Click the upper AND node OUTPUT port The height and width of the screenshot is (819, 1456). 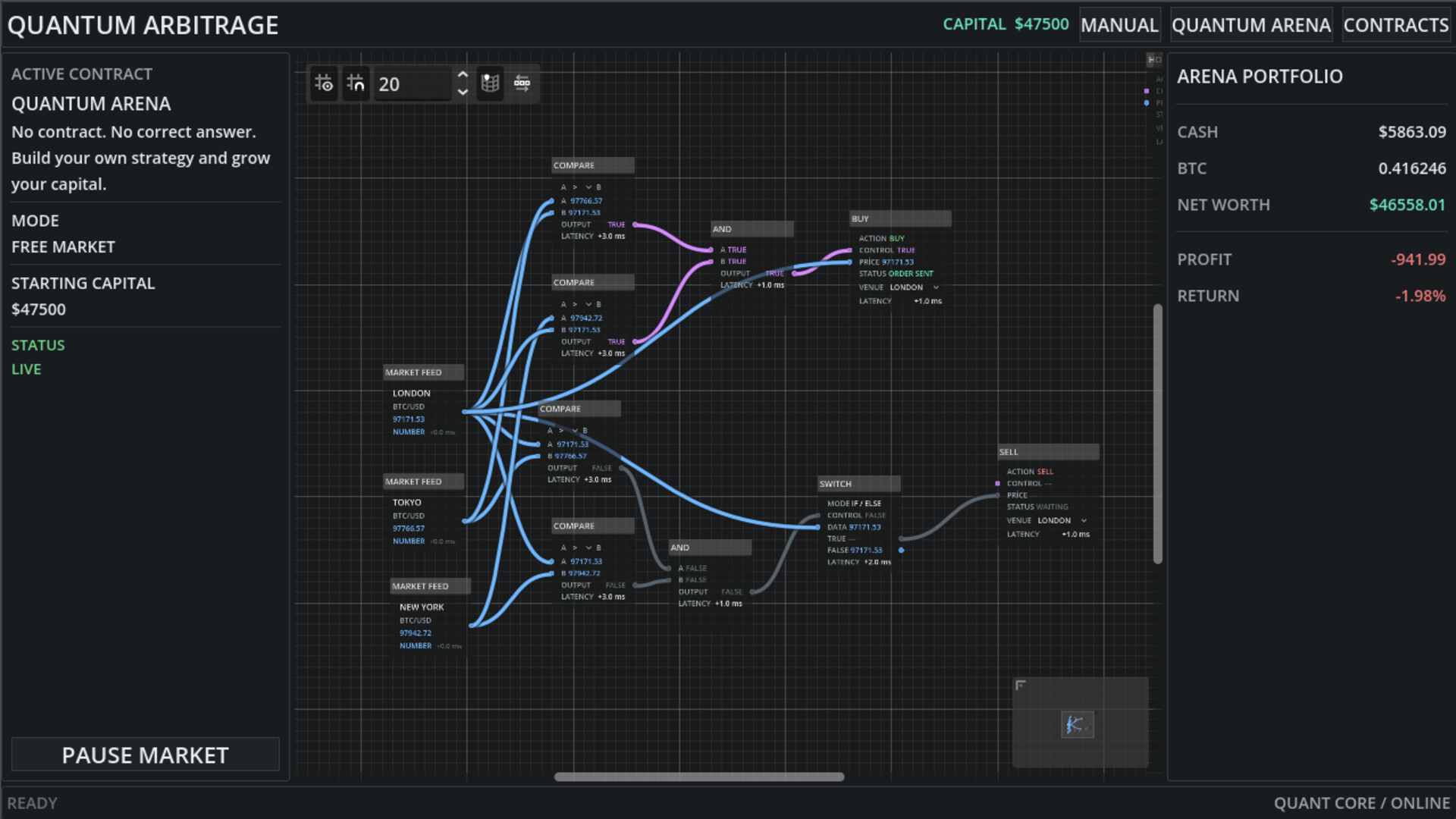pyautogui.click(x=794, y=273)
